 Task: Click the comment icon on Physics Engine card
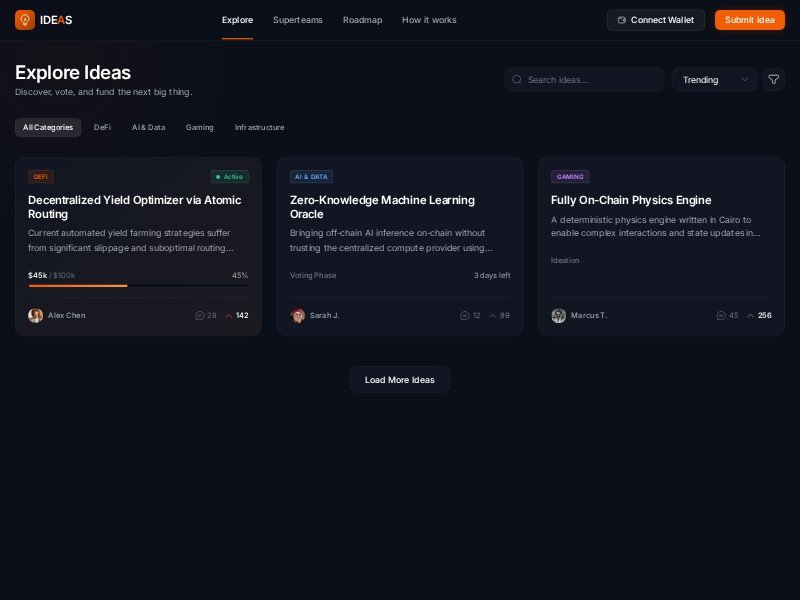721,316
